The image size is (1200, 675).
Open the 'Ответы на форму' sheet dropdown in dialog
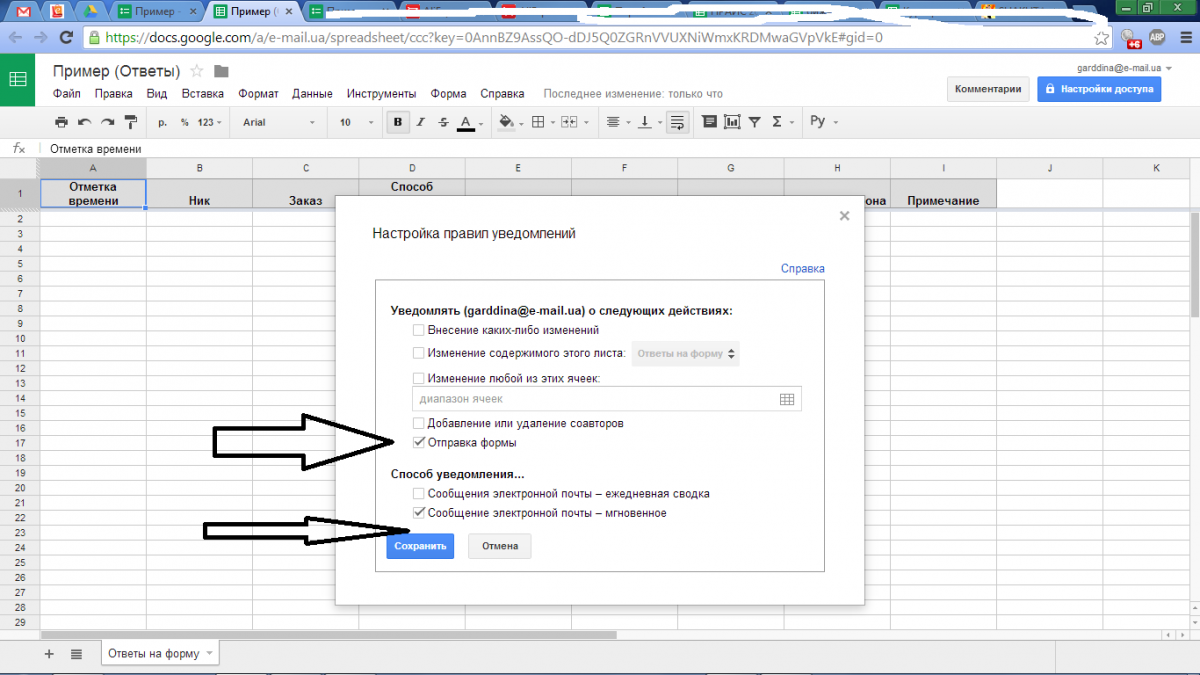click(x=686, y=353)
